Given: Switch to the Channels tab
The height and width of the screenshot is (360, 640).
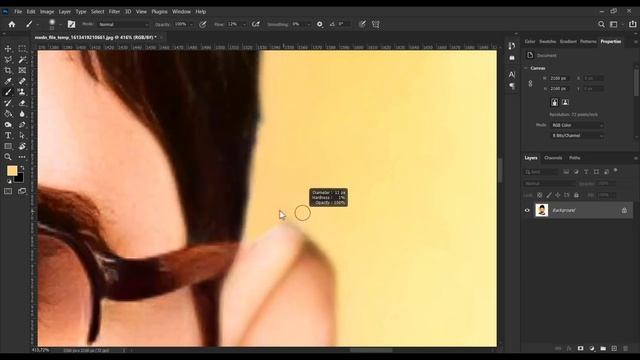Looking at the screenshot, I should (x=553, y=158).
